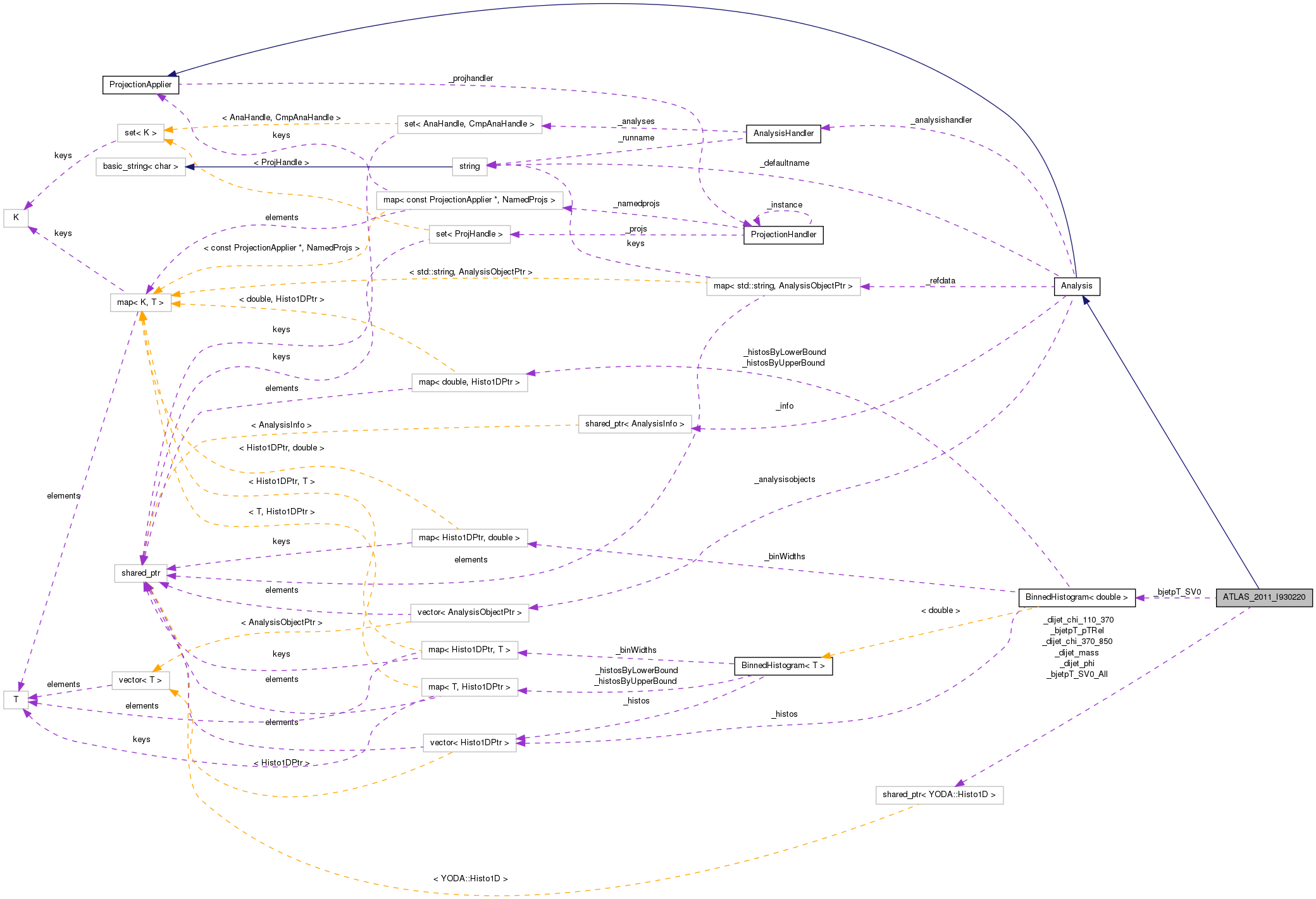Click the < std::string, AnalysisObjectPtr > label
Image resolution: width=1316 pixels, height=899 pixels.
[x=471, y=272]
